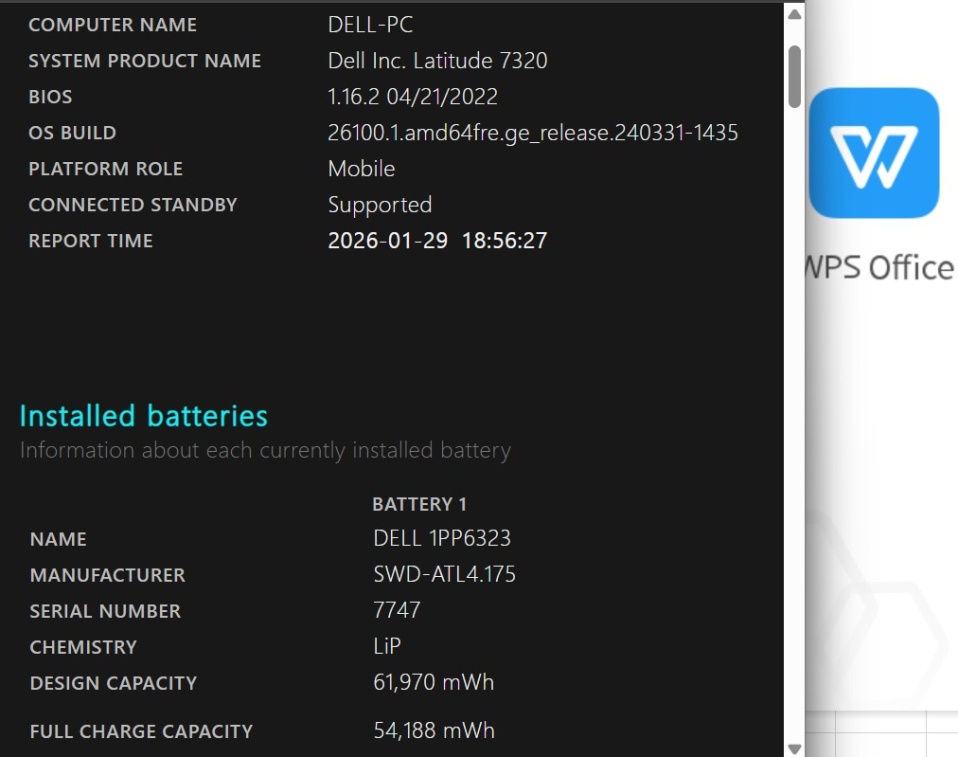Viewport: 958px width, 757px height.
Task: Click the scrollbar up arrow
Action: (794, 15)
